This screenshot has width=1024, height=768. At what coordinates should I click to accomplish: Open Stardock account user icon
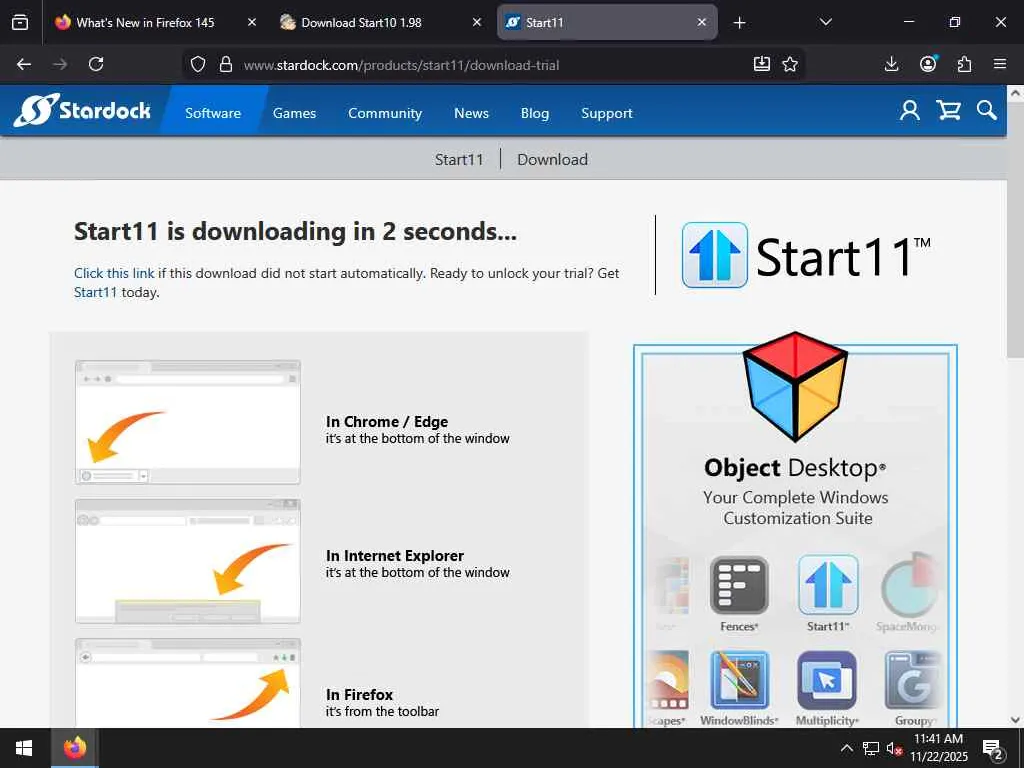click(910, 110)
